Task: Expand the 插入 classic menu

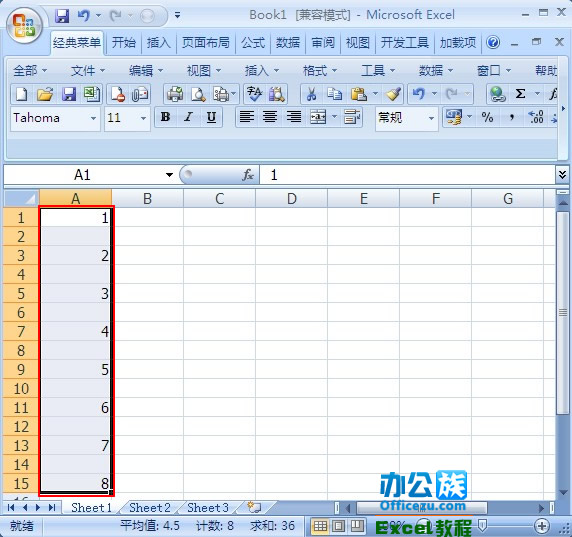Action: pos(262,70)
